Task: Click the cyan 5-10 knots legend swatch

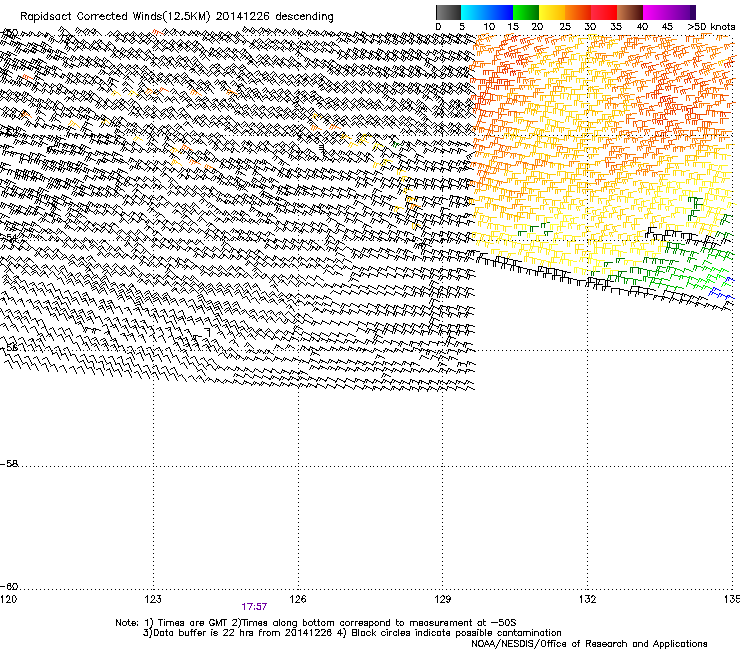Action: coord(474,12)
